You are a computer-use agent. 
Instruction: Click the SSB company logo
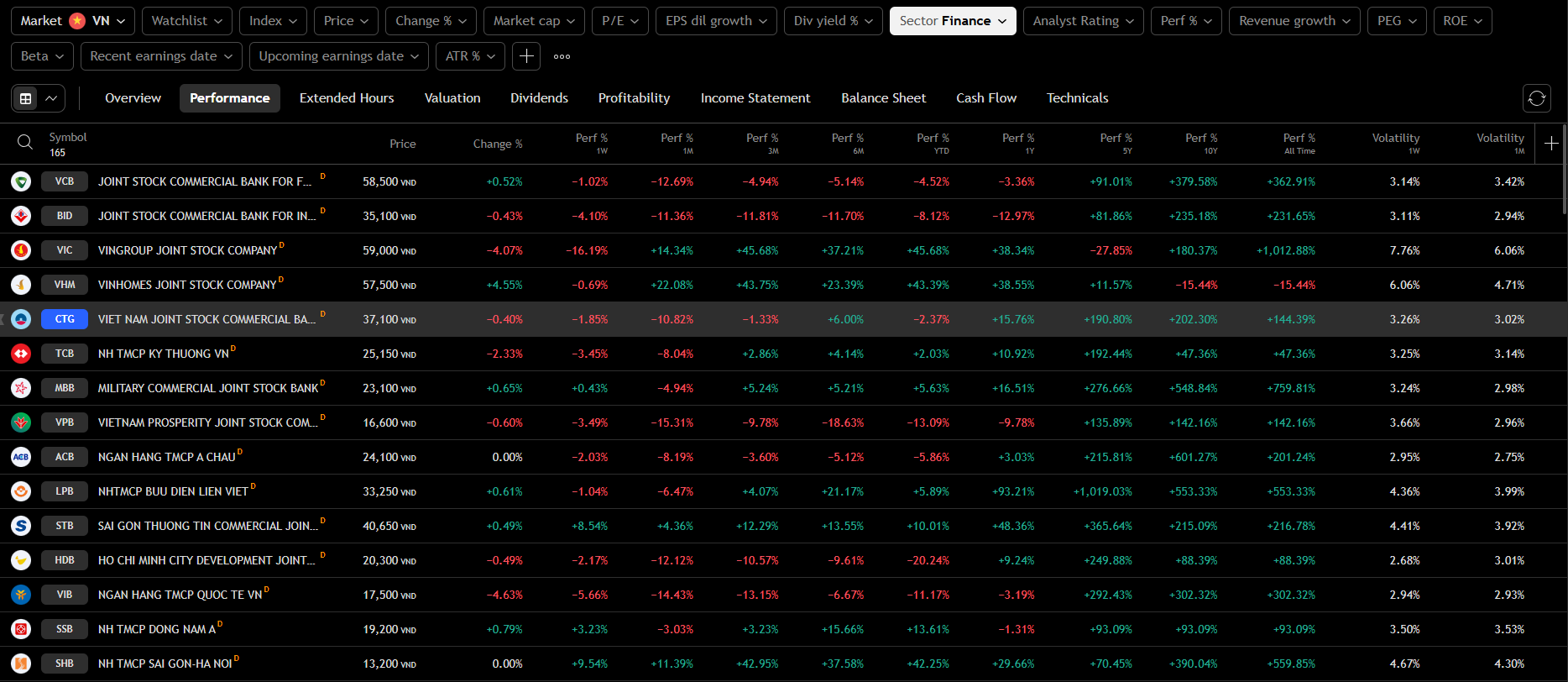(21, 629)
